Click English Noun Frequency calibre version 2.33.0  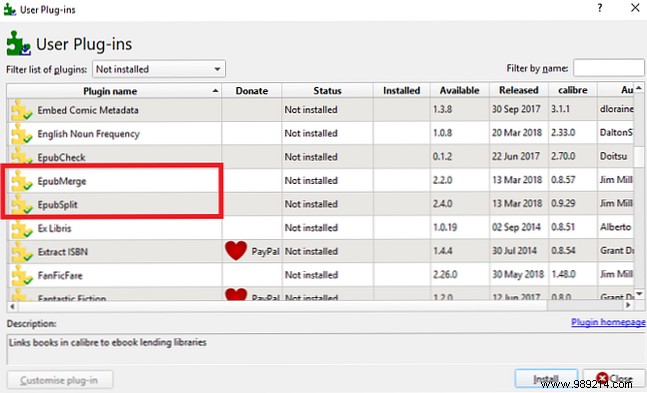(563, 133)
